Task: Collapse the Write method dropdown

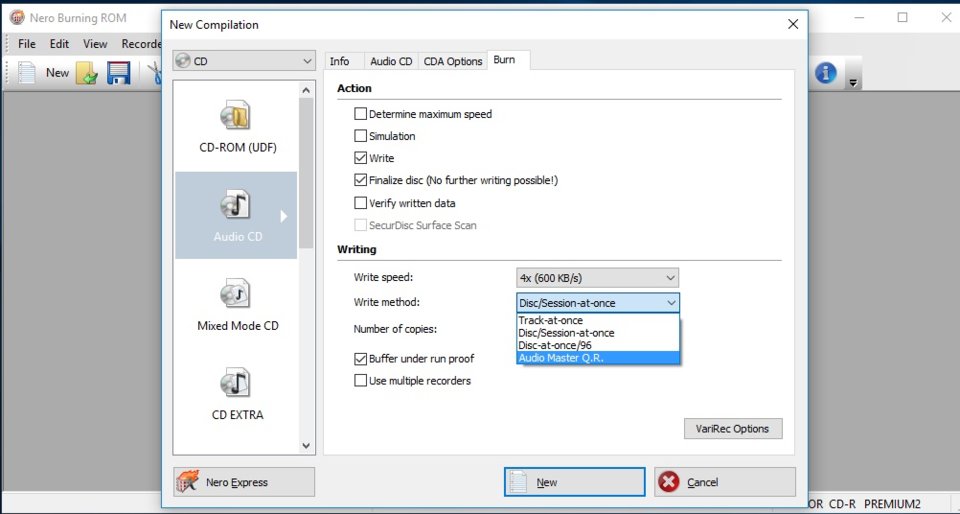Action: click(x=598, y=303)
